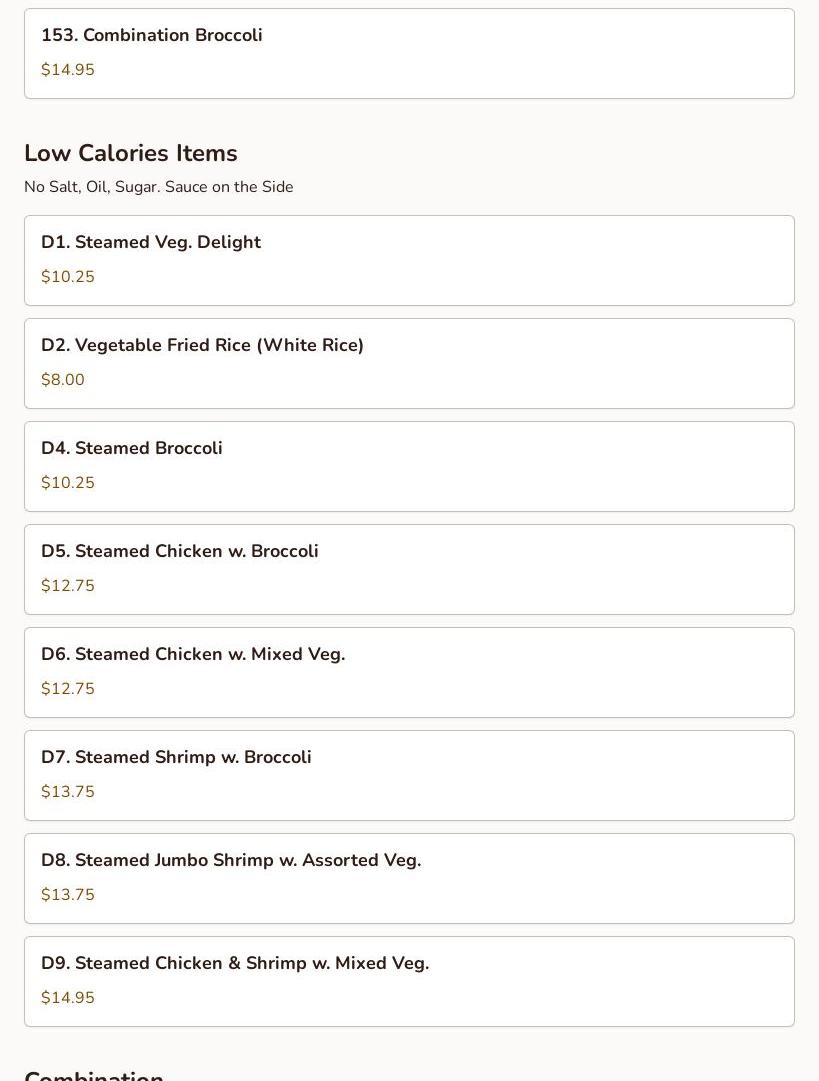Click the $14.95 price under D9 Chicken & Shrimp
Screen dimensions: 819x1081
tap(68, 998)
